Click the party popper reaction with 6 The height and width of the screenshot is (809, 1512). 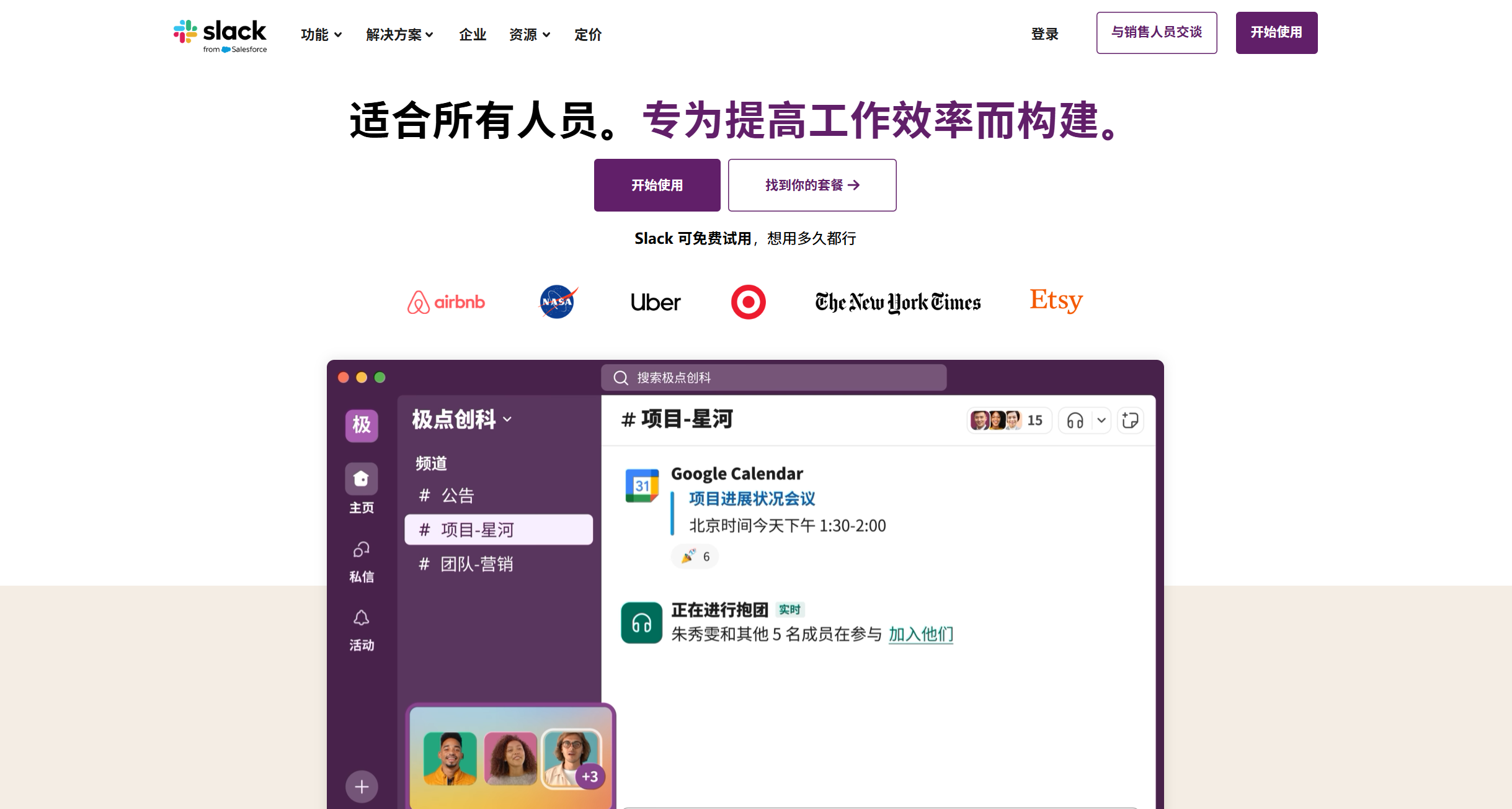(x=695, y=556)
